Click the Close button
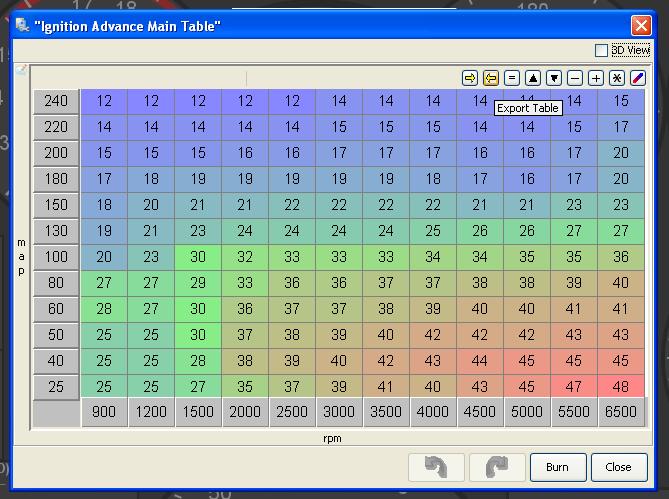The image size is (669, 499). click(x=619, y=467)
